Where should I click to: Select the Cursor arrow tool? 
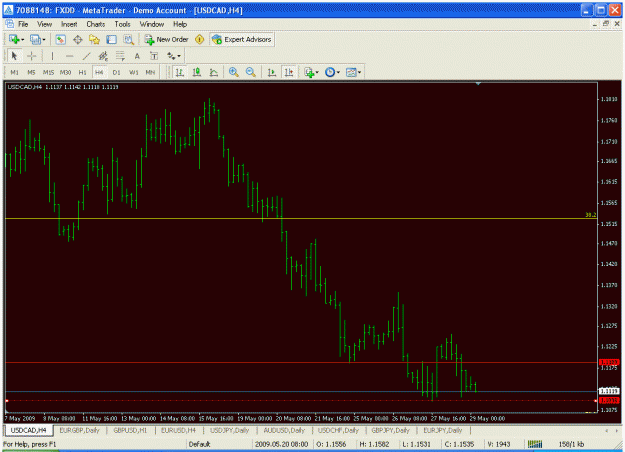click(x=14, y=56)
